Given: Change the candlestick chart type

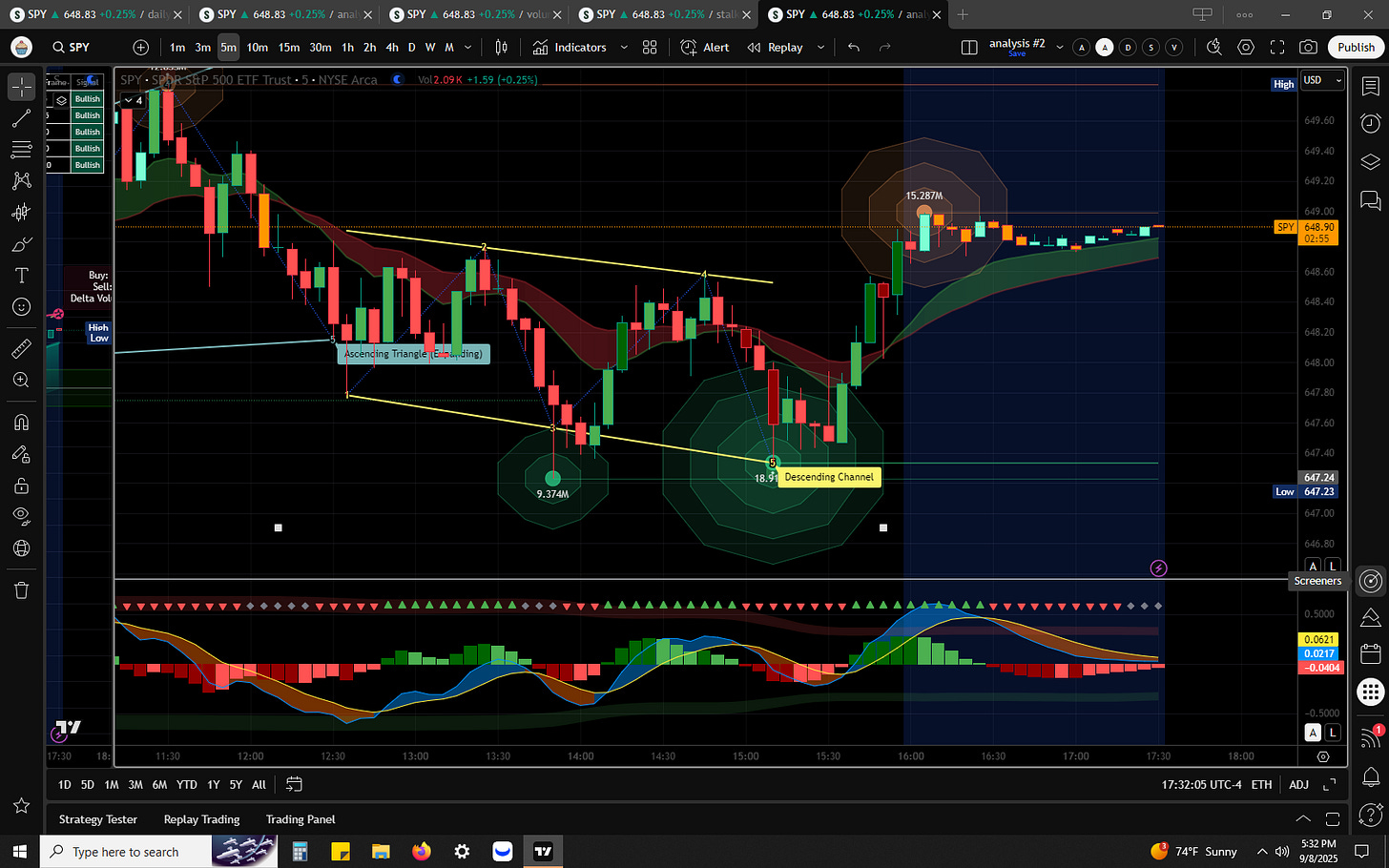Looking at the screenshot, I should 502,48.
